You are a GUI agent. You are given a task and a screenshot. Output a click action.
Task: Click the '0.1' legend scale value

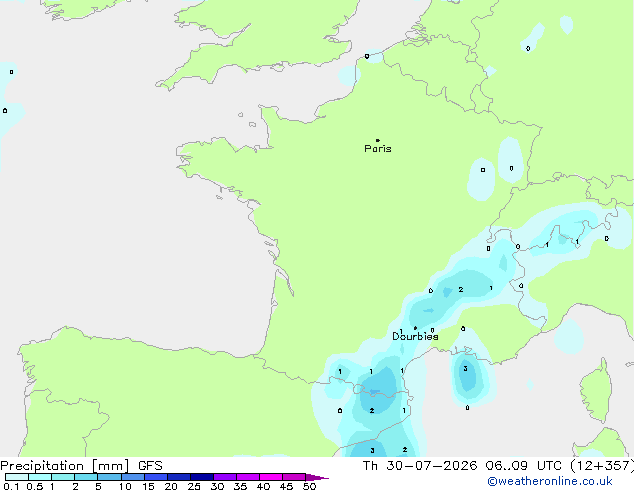click(x=11, y=486)
